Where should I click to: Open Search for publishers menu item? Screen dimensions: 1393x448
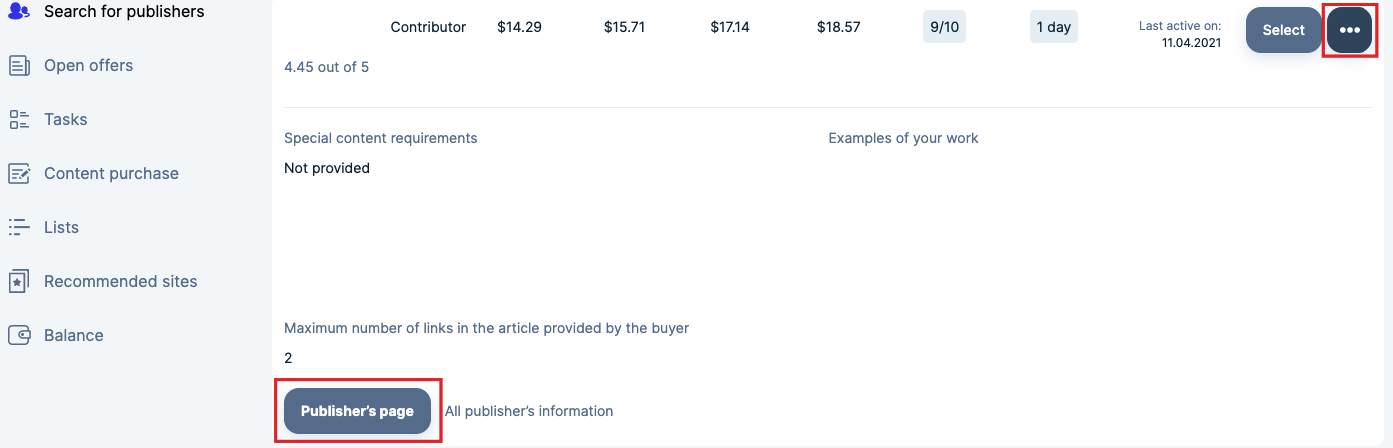coord(124,12)
